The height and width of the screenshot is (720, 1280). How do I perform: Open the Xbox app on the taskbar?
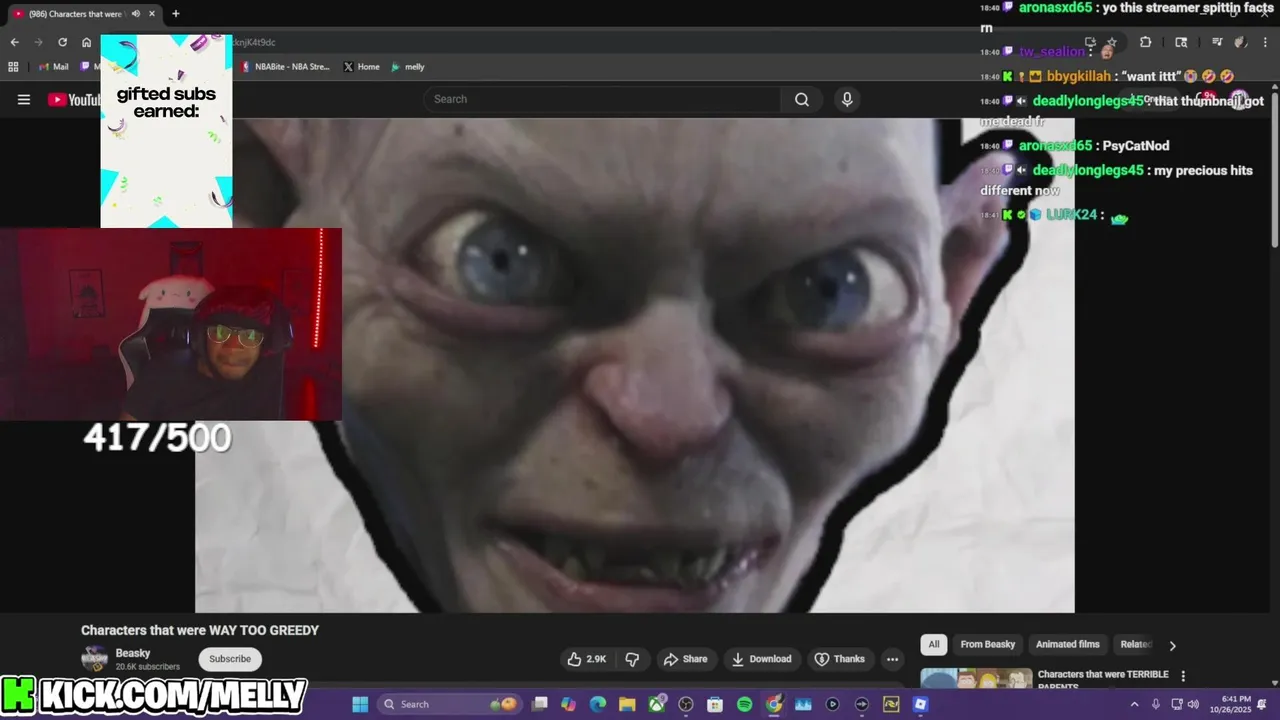point(657,704)
